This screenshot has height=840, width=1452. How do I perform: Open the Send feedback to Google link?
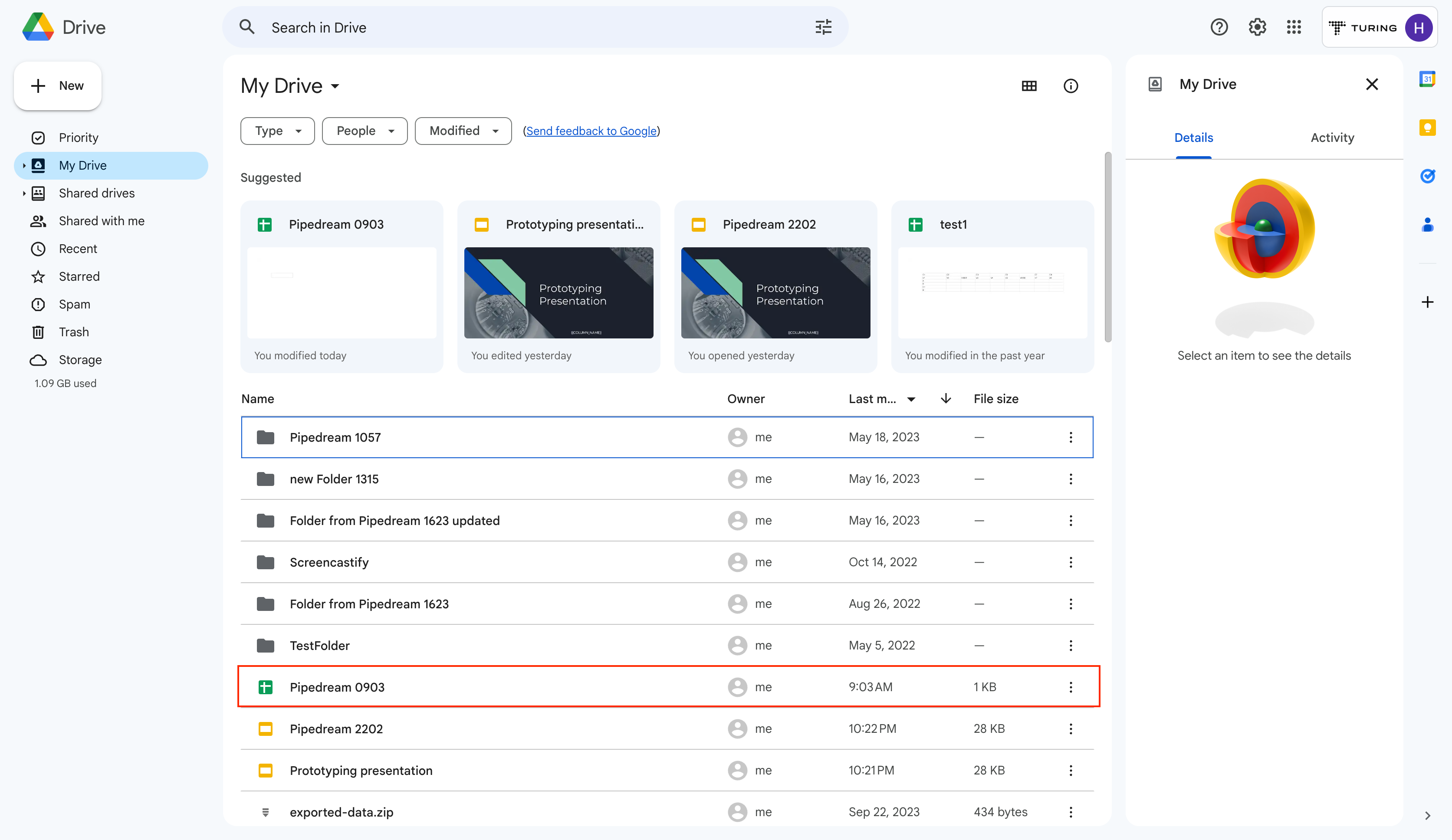click(591, 131)
